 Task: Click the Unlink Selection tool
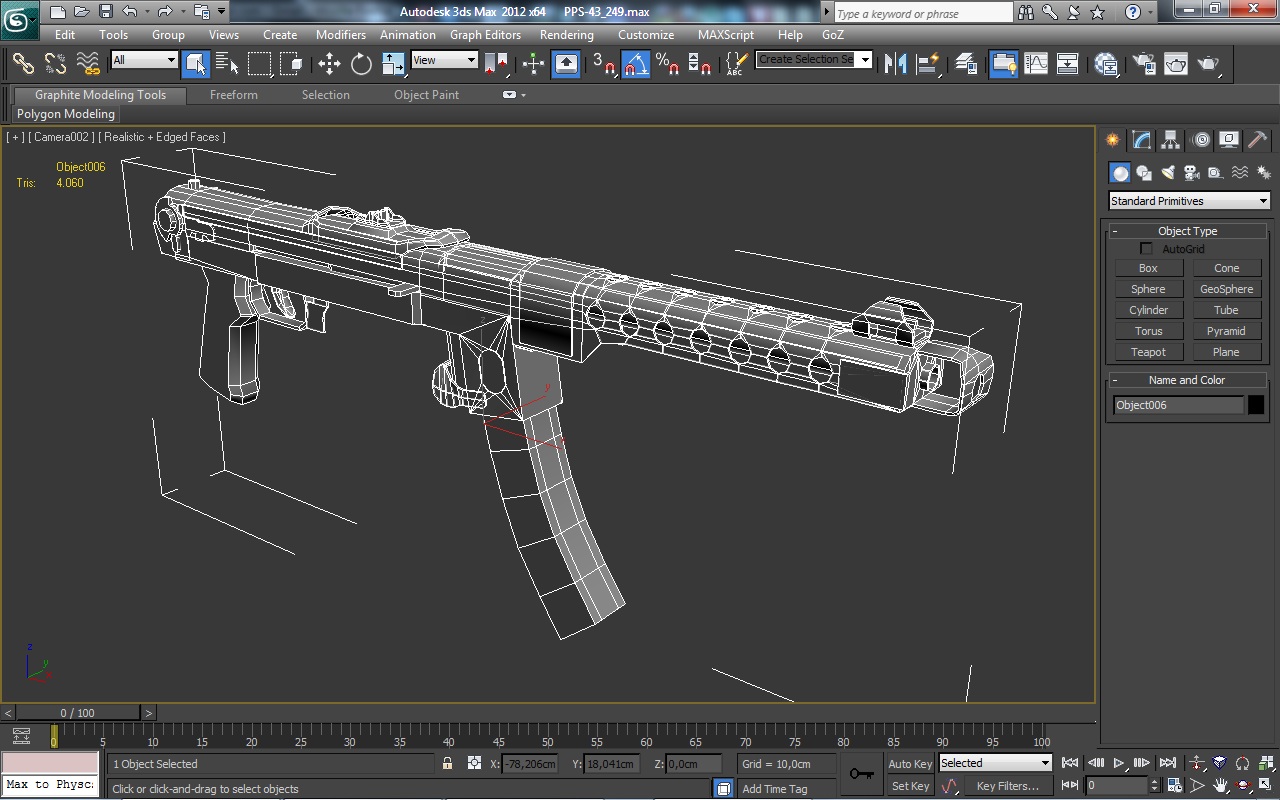click(55, 63)
